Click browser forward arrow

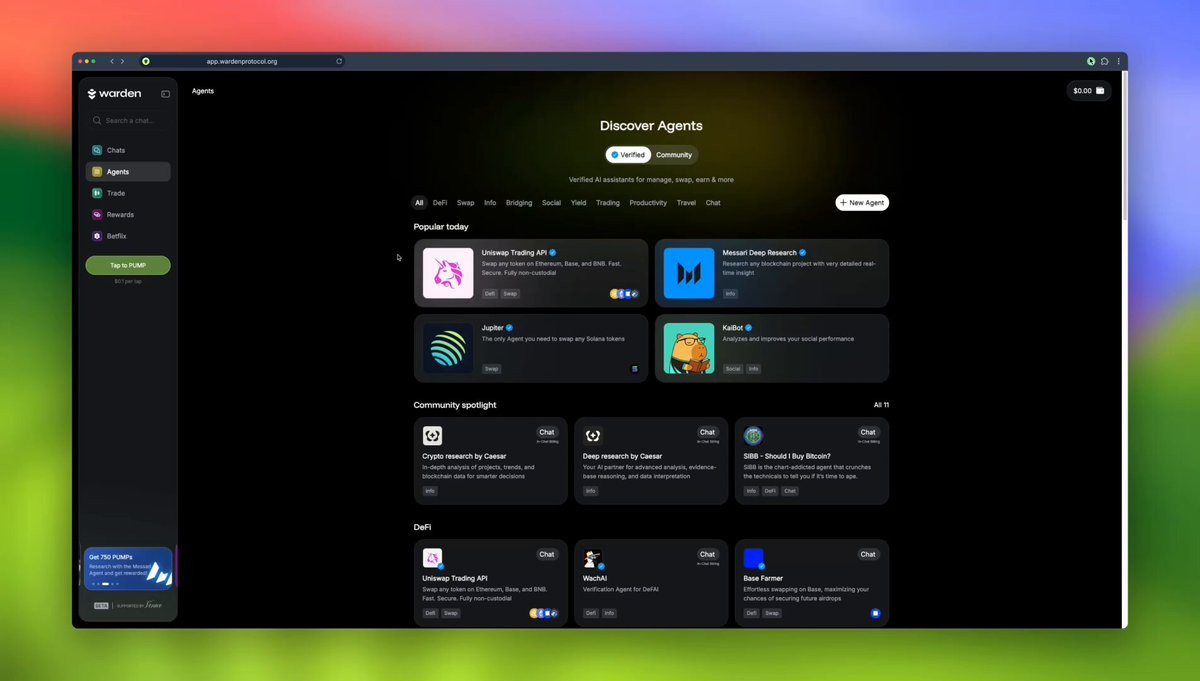(x=123, y=61)
